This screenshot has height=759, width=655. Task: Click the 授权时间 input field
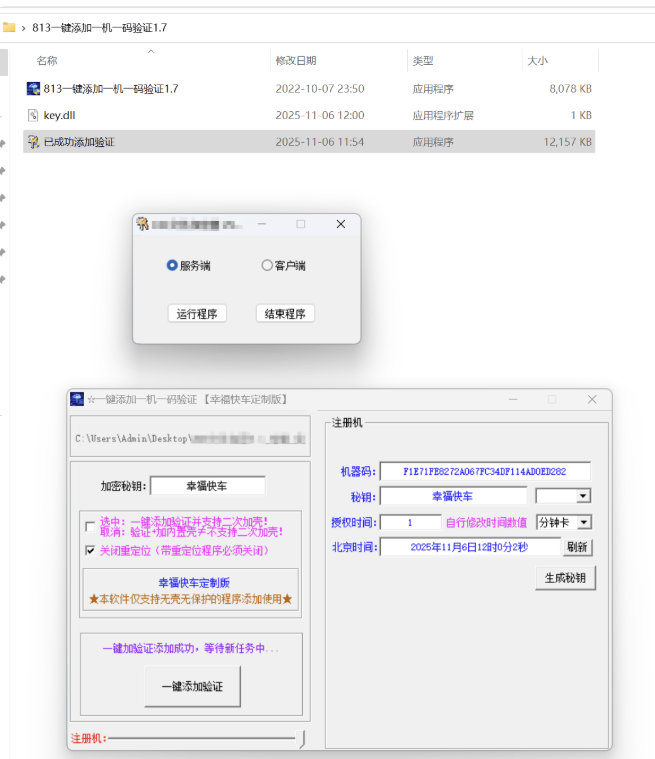point(410,522)
